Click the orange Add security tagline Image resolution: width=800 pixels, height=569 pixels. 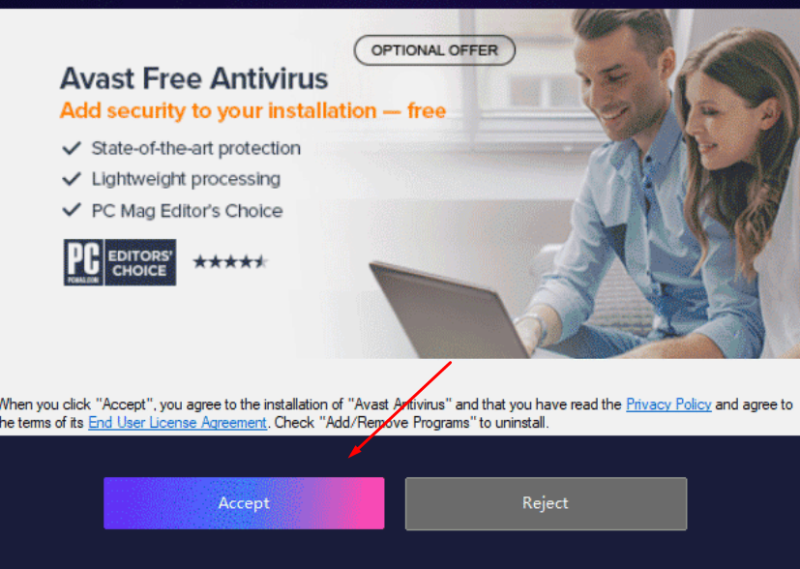tap(253, 111)
